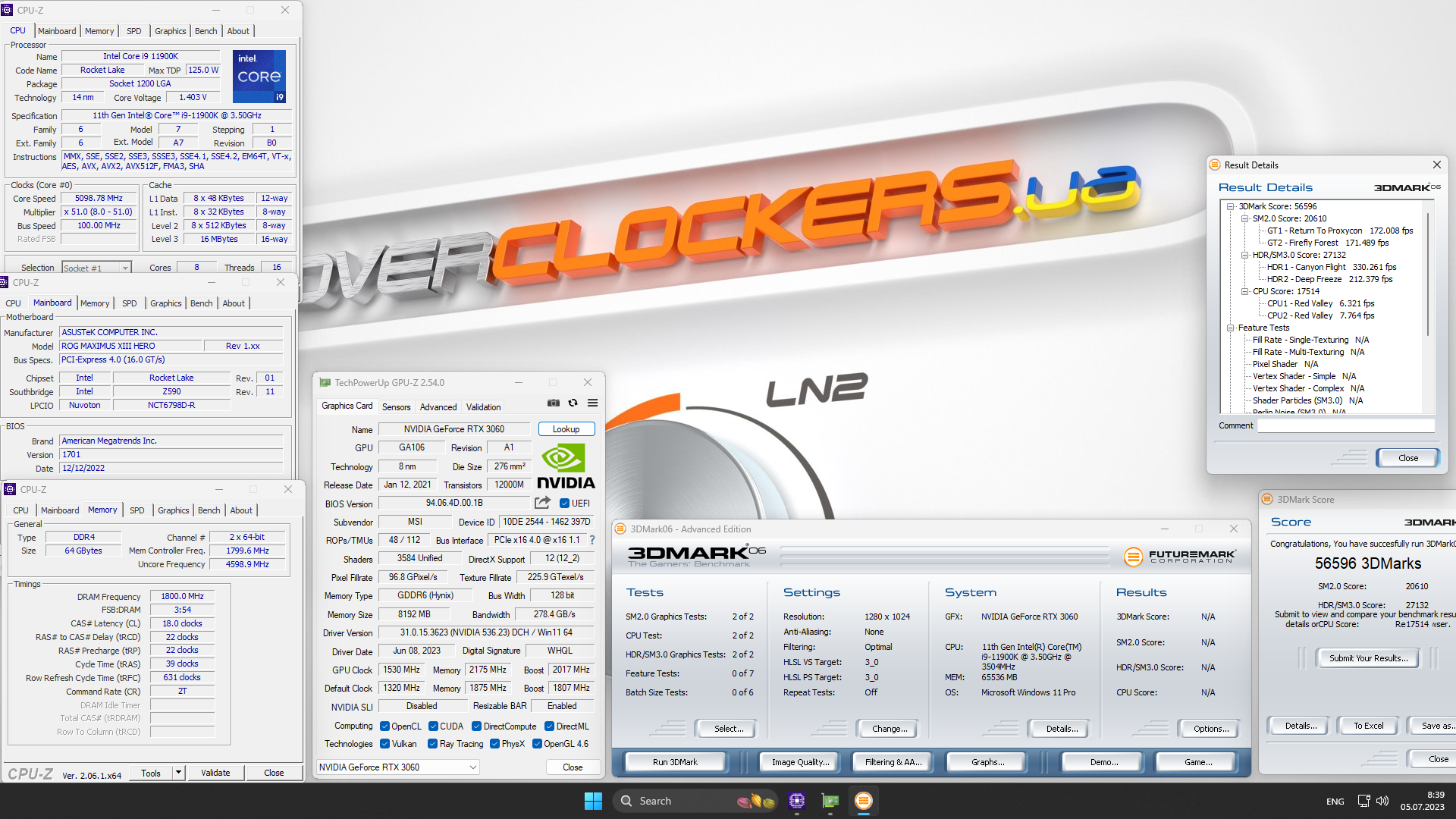1456x819 pixels.
Task: Collapse the Feature Tests tree node
Action: click(1230, 328)
